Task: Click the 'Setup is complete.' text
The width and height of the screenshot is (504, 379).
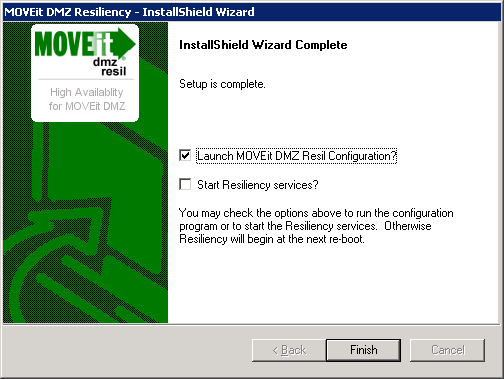Action: click(x=222, y=84)
